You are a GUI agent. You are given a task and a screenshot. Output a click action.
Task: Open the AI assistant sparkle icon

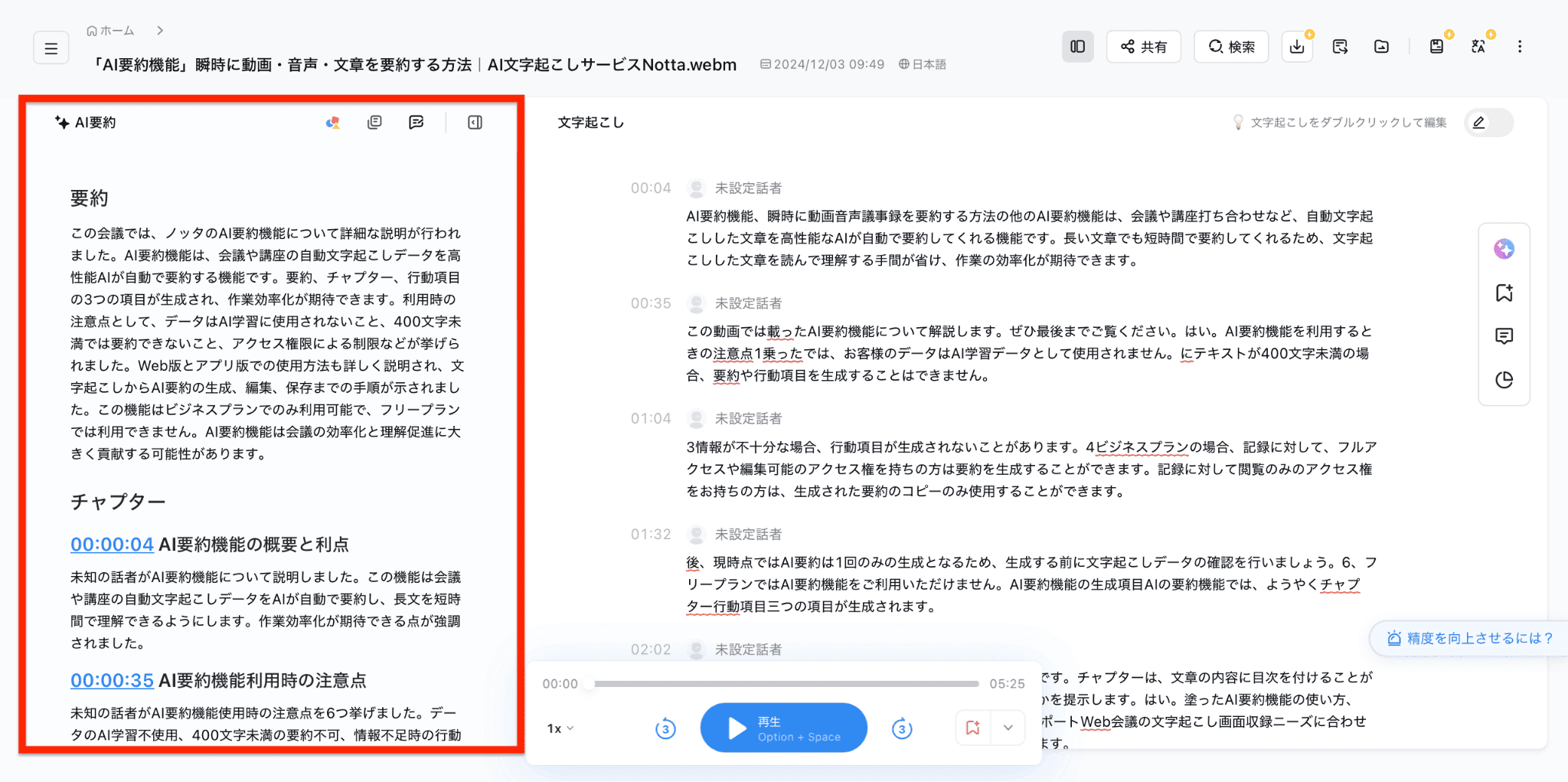coord(1504,249)
